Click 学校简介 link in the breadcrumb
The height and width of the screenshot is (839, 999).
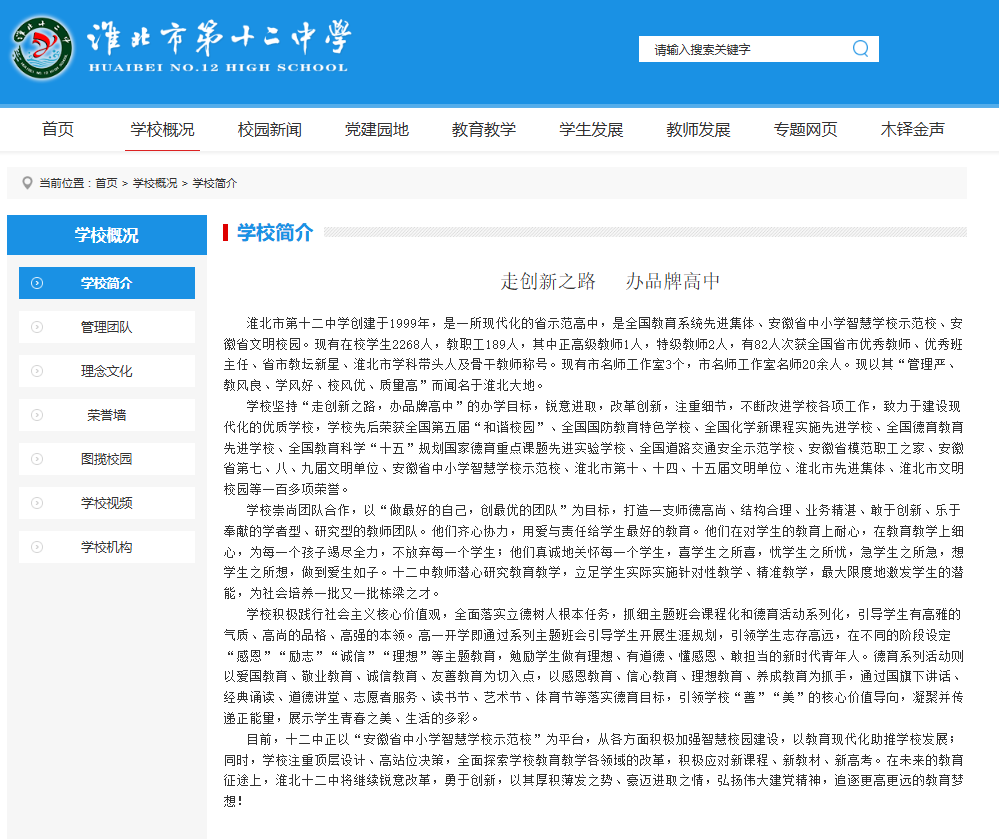(x=215, y=183)
